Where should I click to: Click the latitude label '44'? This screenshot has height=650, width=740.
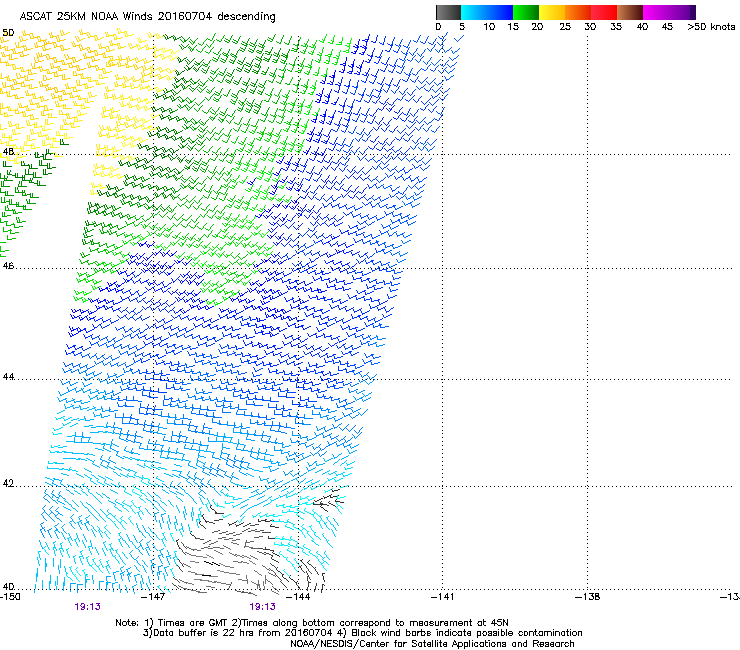[8, 377]
